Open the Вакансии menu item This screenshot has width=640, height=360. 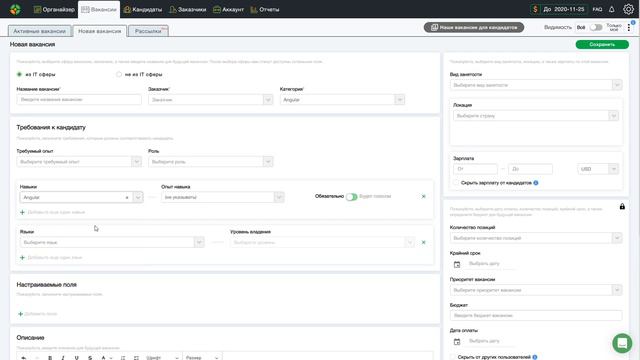99,9
